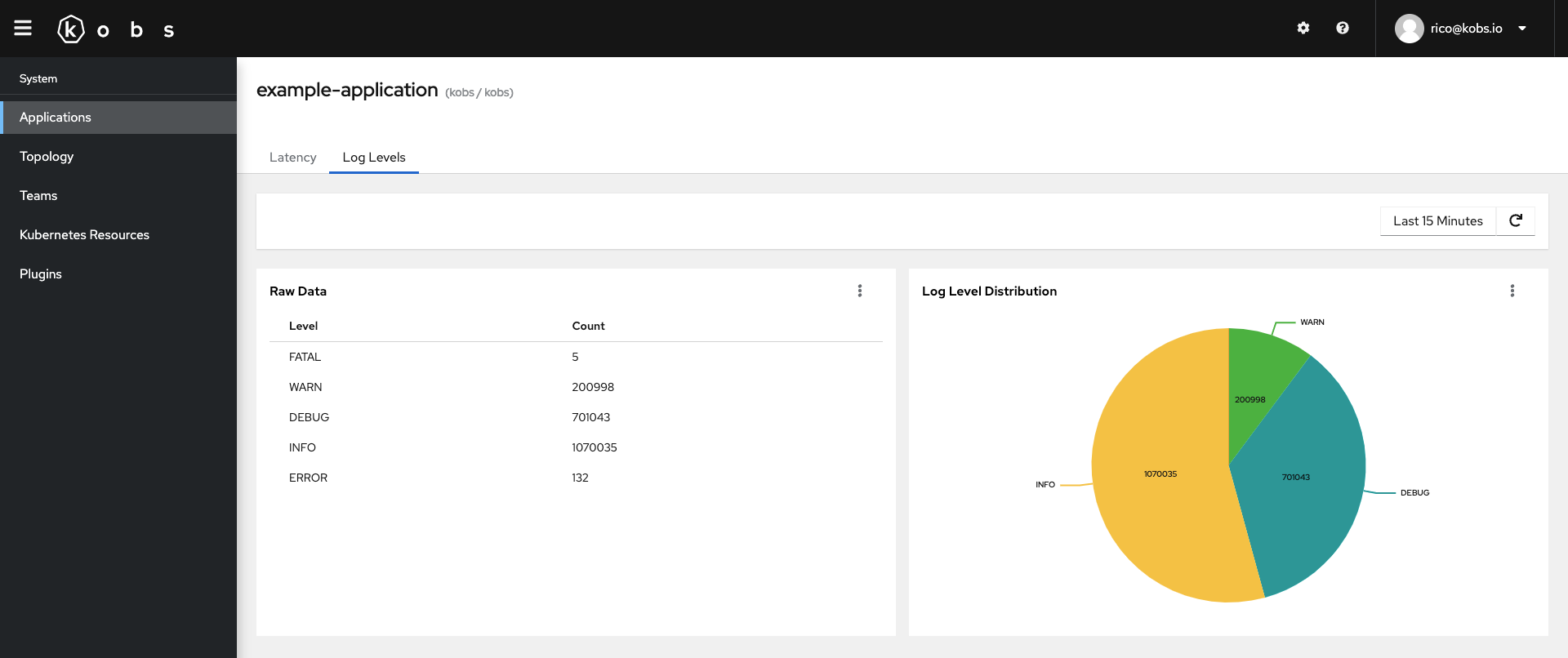Click the kobs logo

115,29
